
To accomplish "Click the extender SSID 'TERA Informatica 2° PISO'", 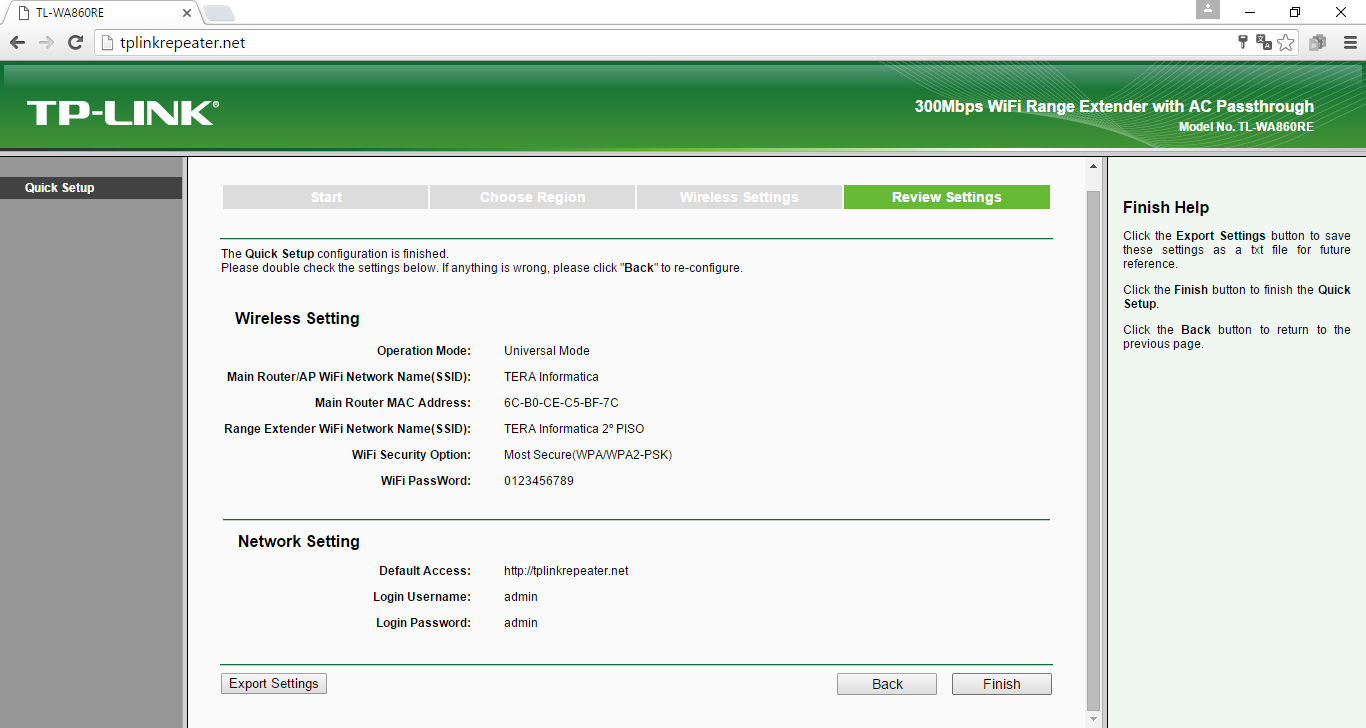I will (x=574, y=429).
